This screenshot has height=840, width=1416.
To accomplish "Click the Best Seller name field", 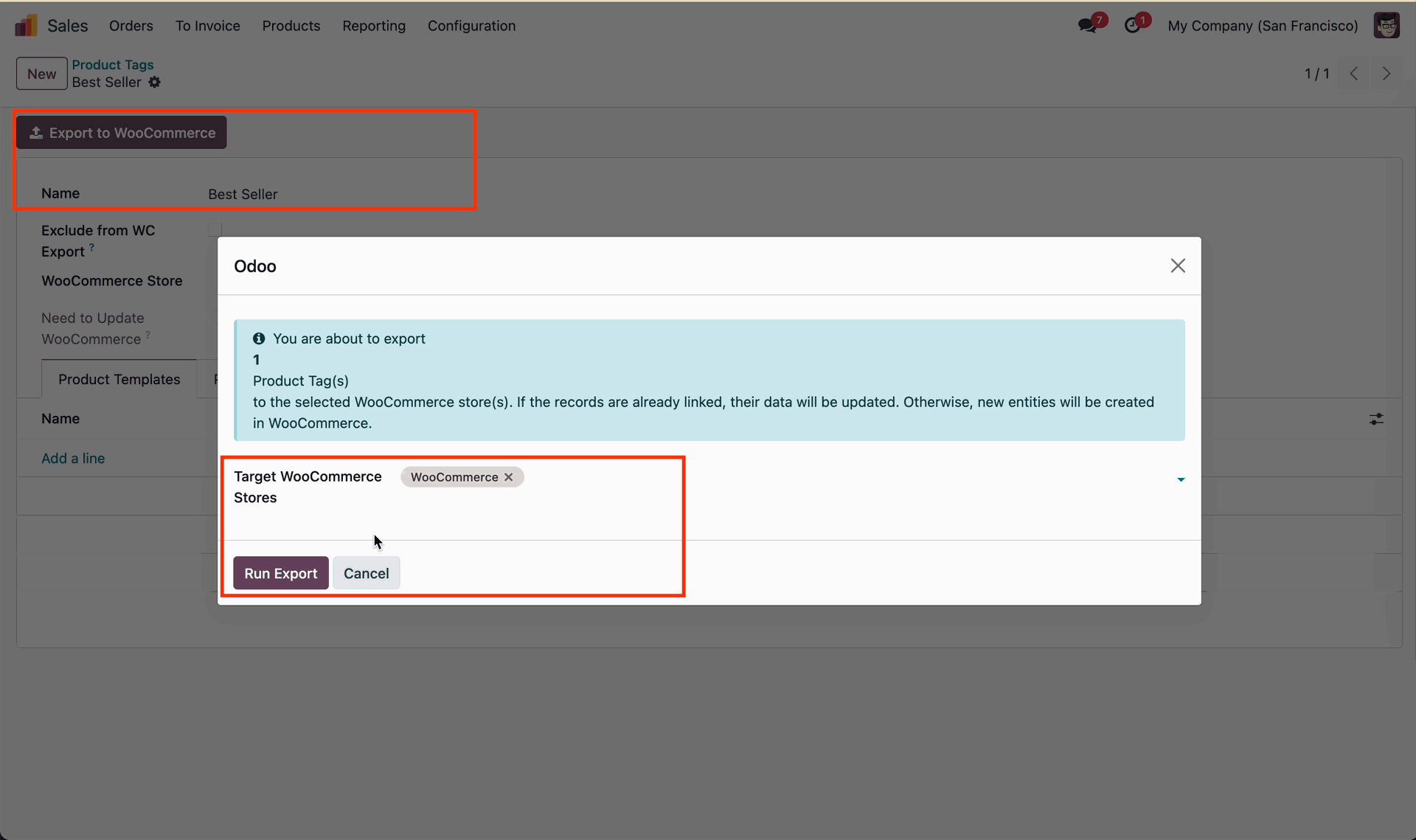I will tap(243, 194).
